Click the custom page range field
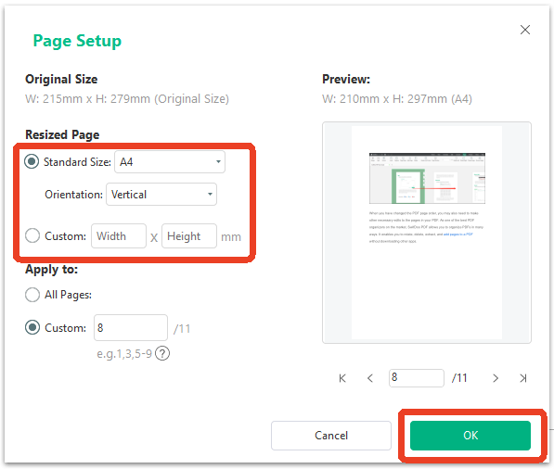Screen dimensions: 554x469 point(131,328)
